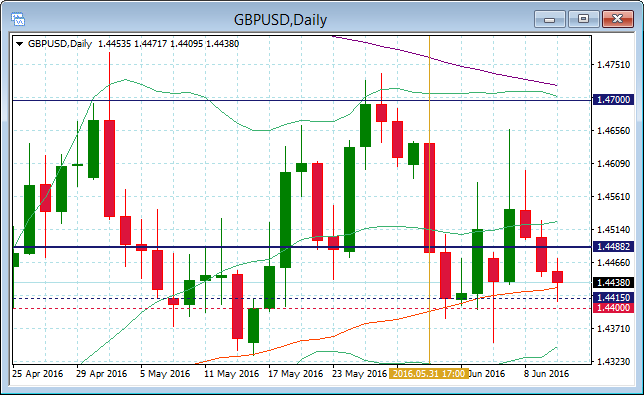Click the 1.45140 price scale value

(x=613, y=230)
